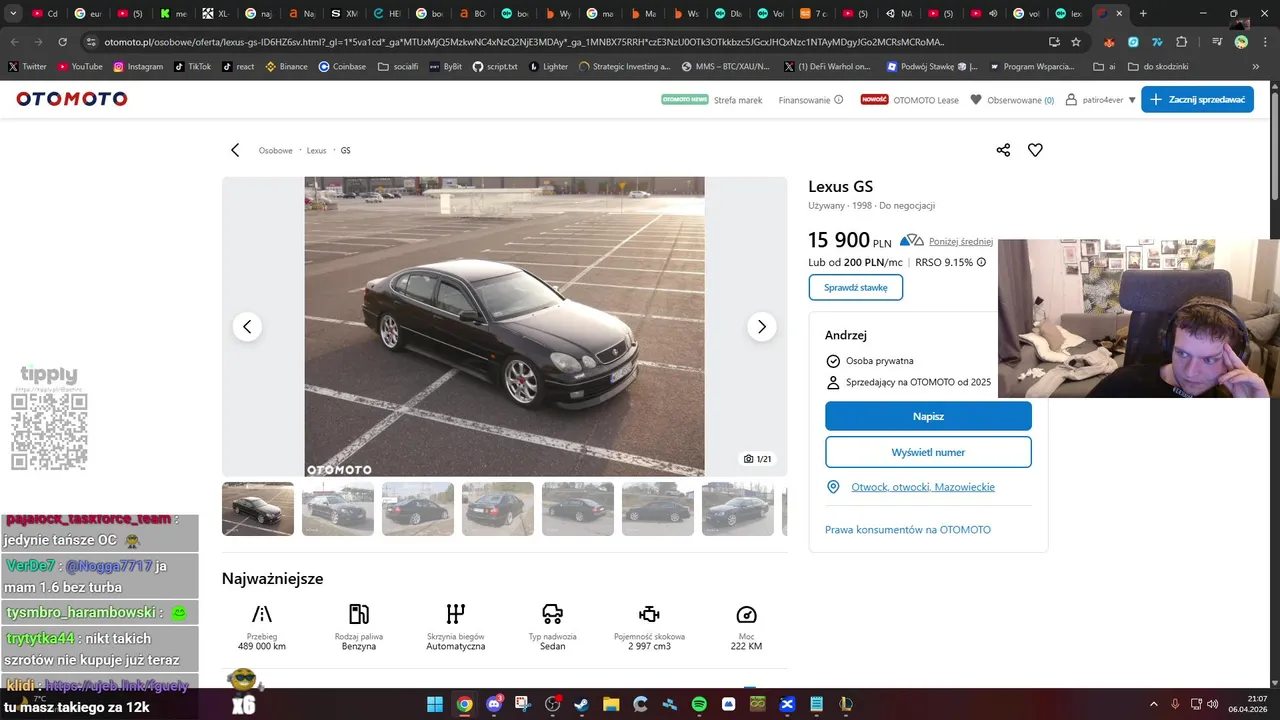
Task: Open OTOMOTO News badge
Action: 685,100
